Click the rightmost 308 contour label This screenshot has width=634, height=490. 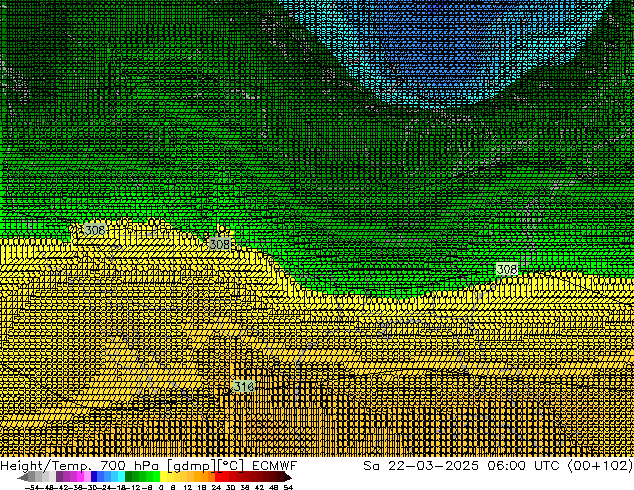click(507, 269)
